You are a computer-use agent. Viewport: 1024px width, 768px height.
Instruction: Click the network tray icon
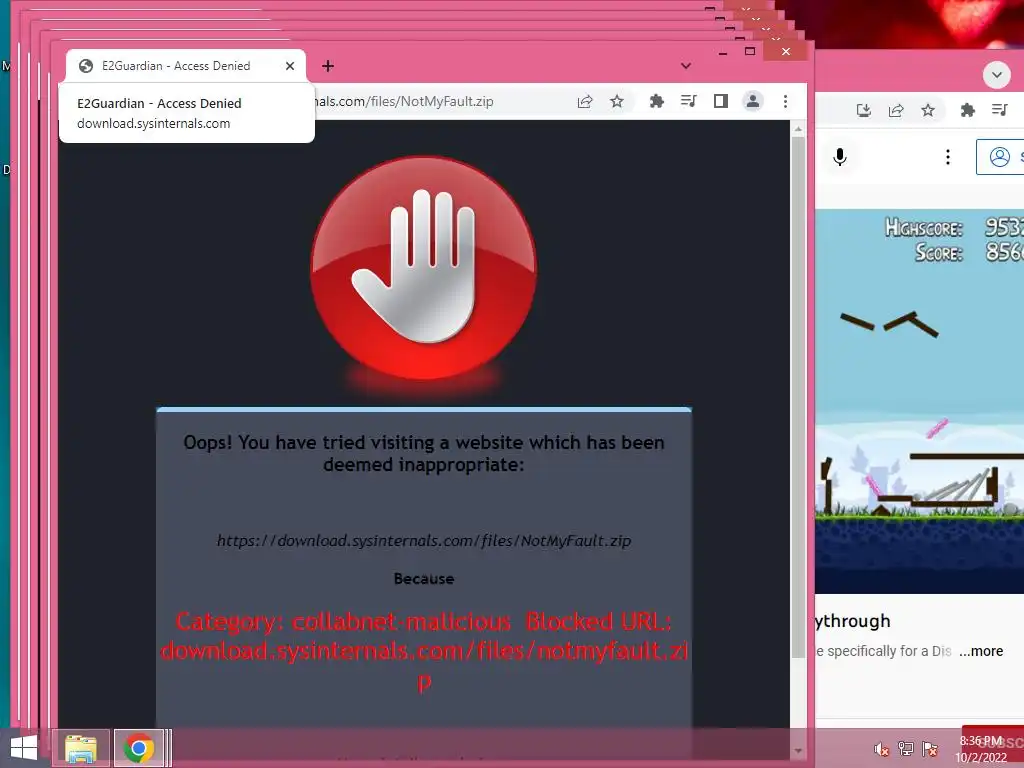pos(905,749)
